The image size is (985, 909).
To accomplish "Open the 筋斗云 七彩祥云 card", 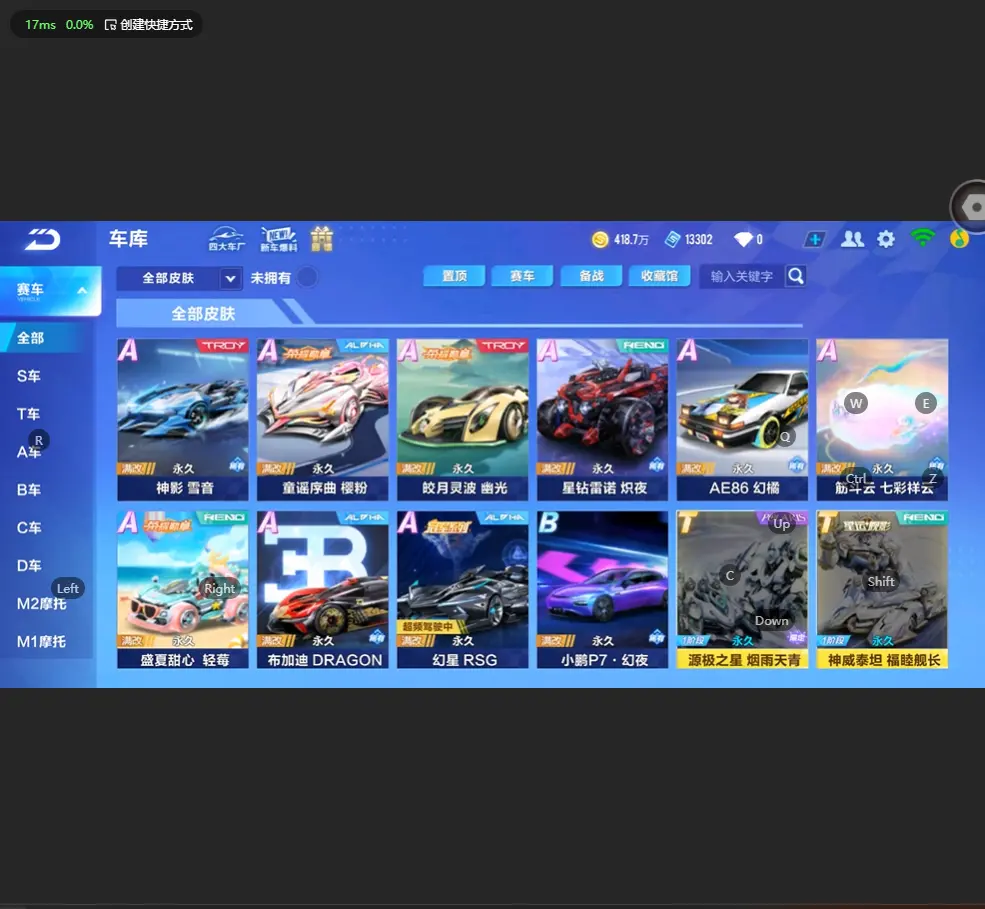I will [x=883, y=420].
